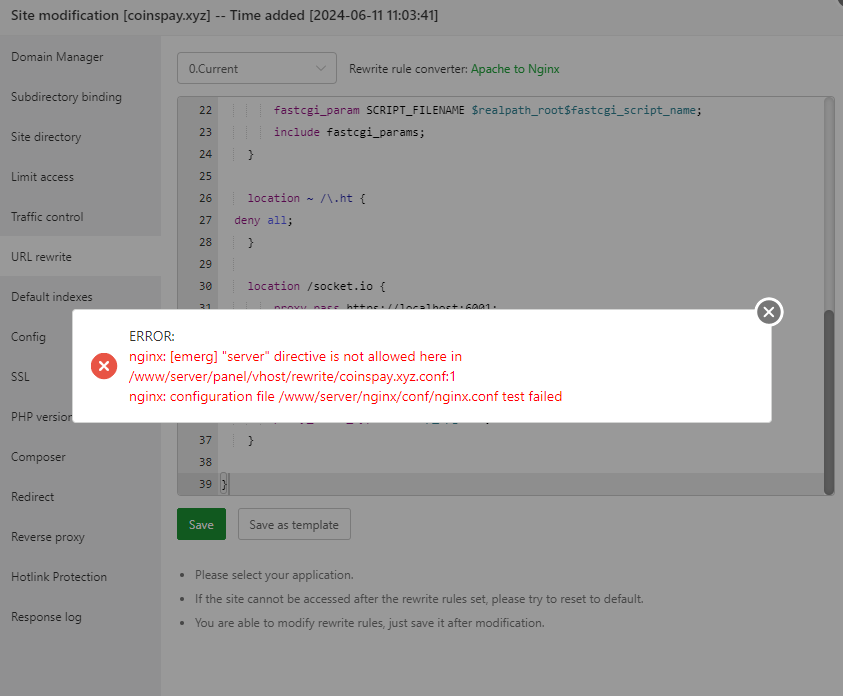
Task: Open Default indexes settings
Action: point(52,297)
